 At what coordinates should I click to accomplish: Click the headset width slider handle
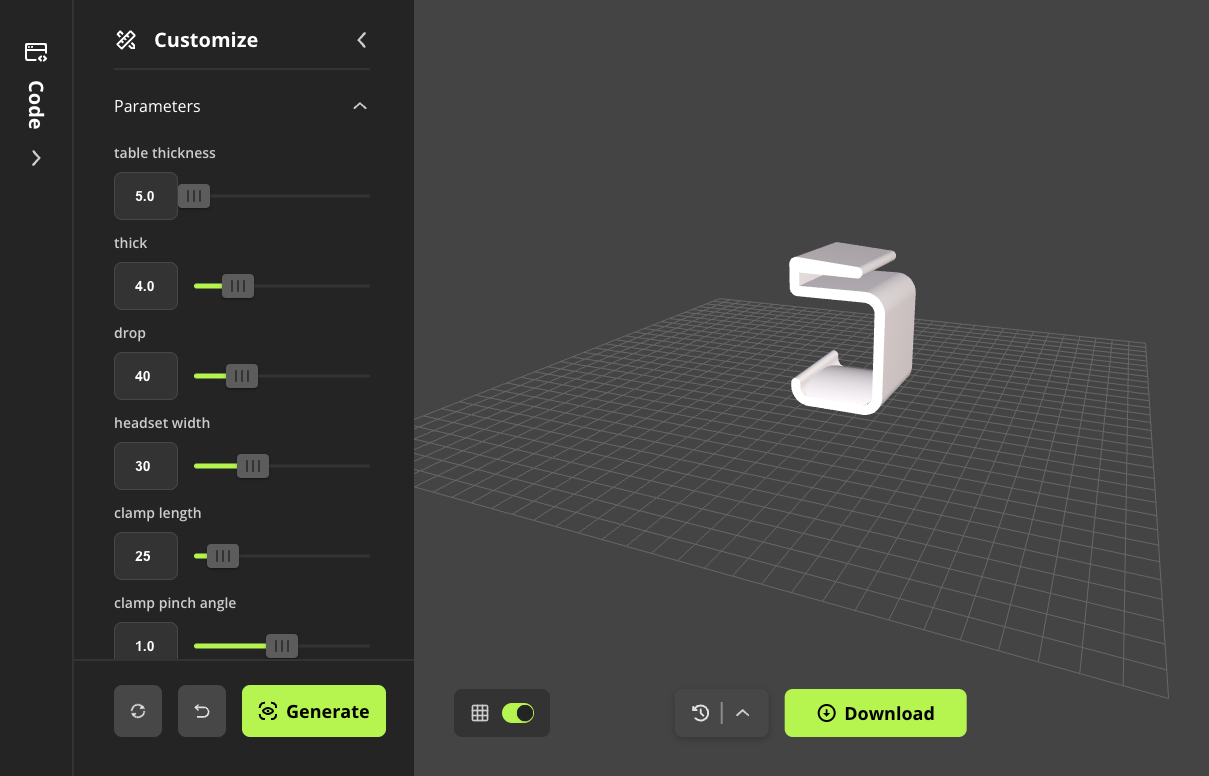[x=253, y=466]
